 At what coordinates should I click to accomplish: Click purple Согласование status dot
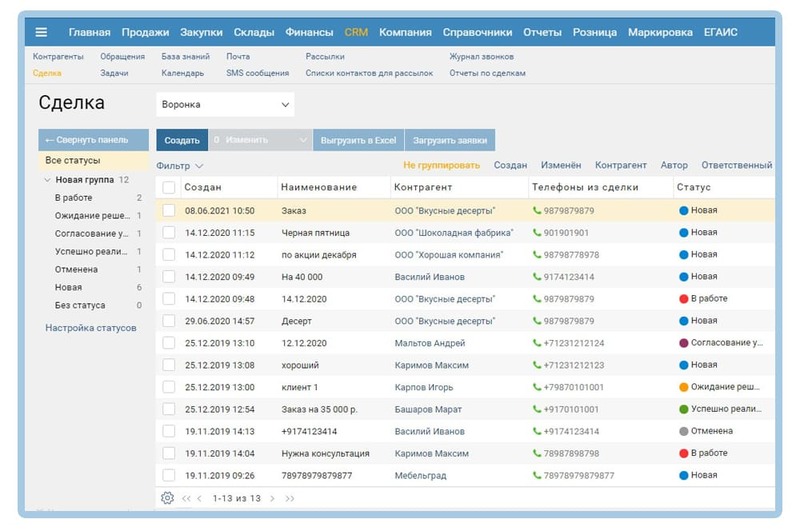point(684,343)
